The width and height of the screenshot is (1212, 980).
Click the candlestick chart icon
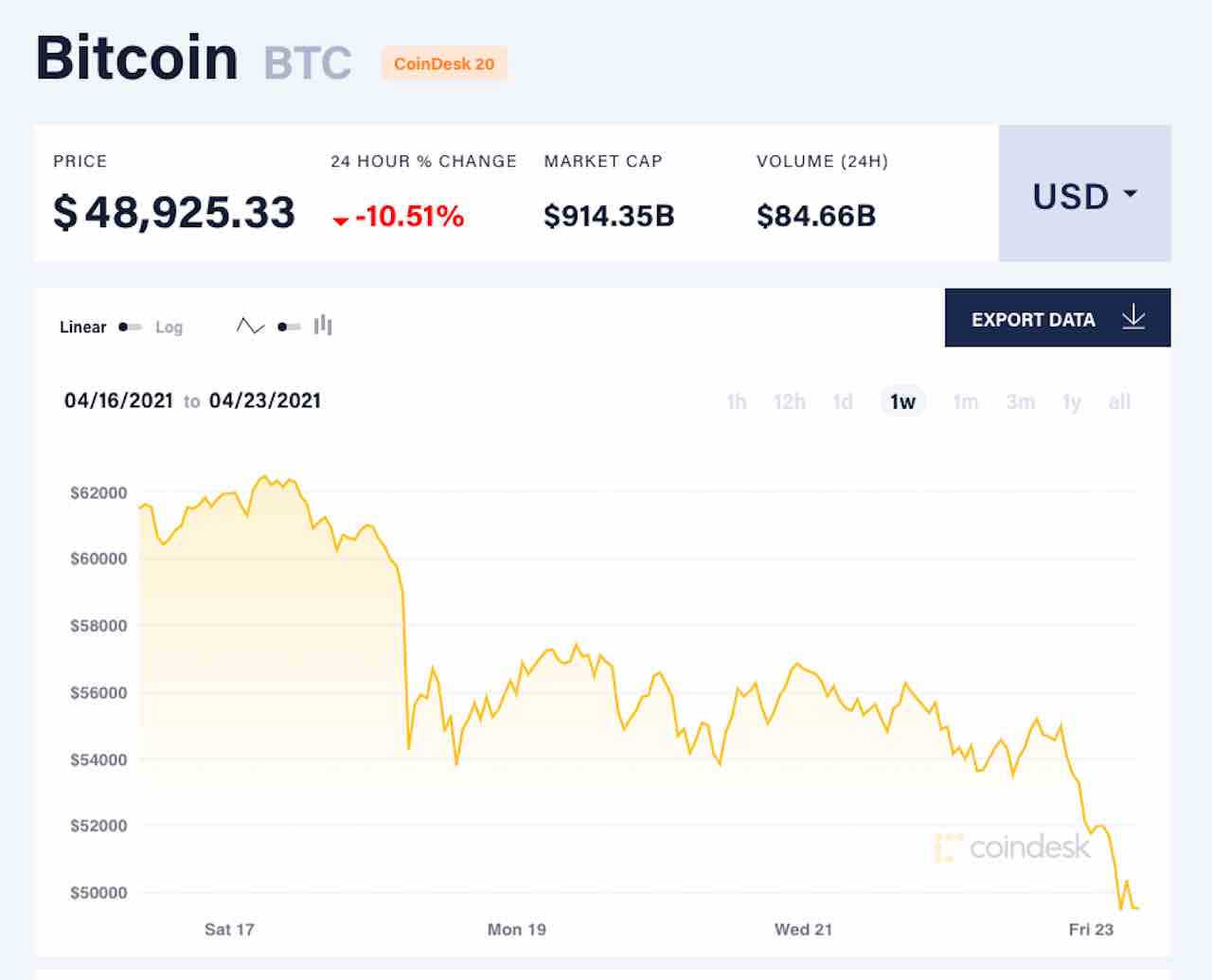point(323,326)
